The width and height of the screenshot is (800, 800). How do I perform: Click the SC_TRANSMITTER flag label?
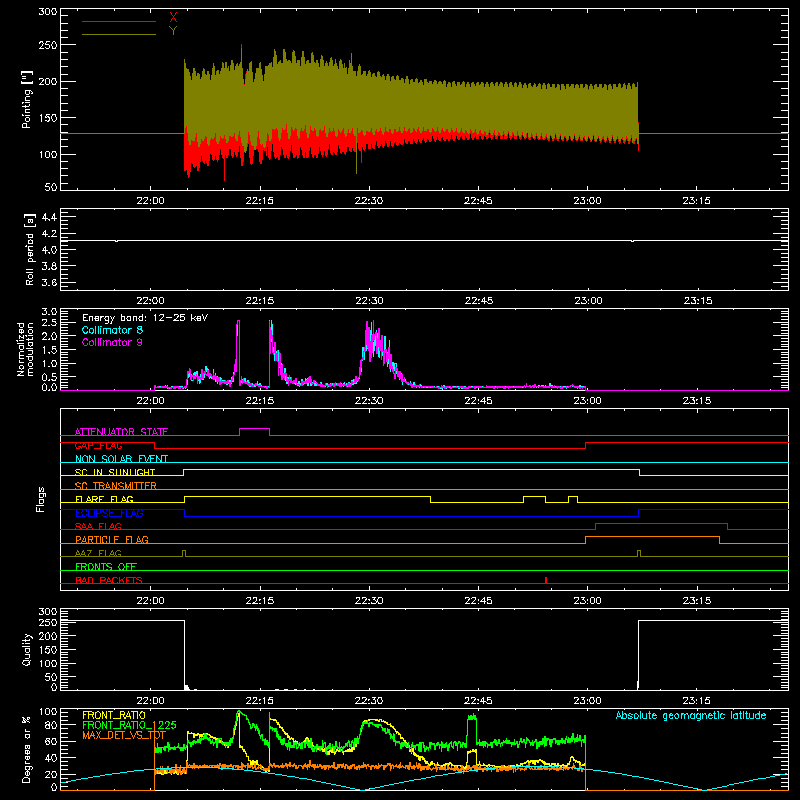[x=116, y=486]
